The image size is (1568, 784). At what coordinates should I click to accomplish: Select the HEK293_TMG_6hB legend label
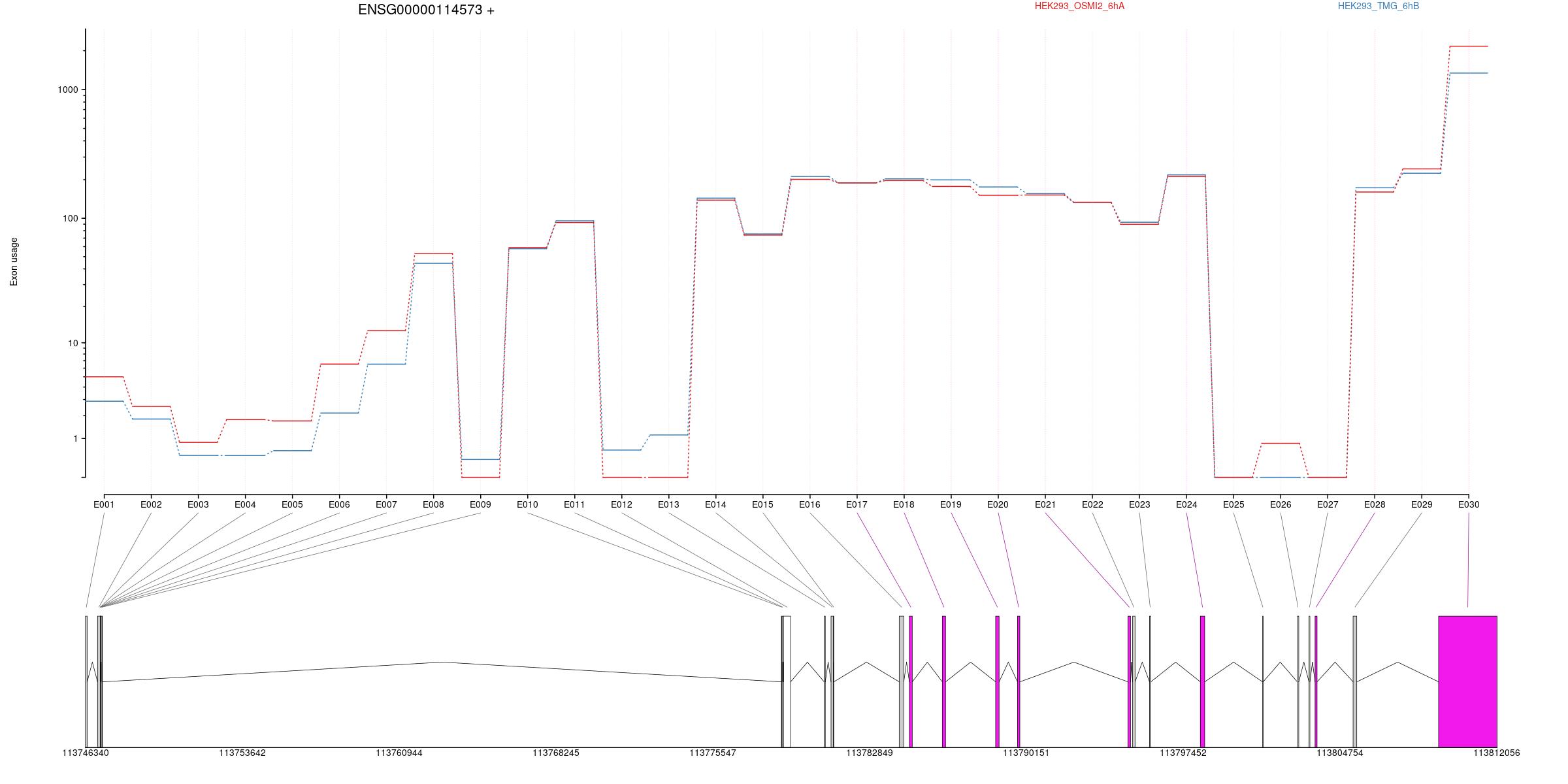1379,6
